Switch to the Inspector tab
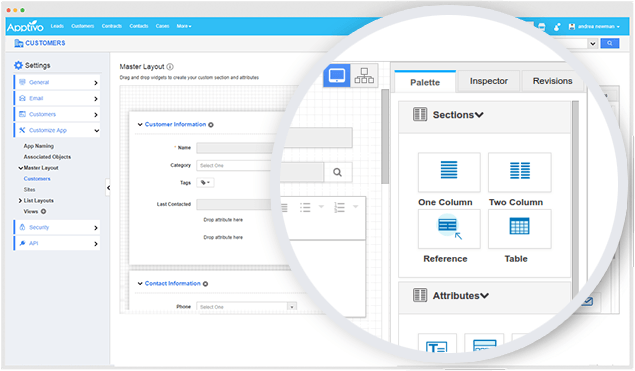Image resolution: width=635 pixels, height=371 pixels. click(488, 81)
